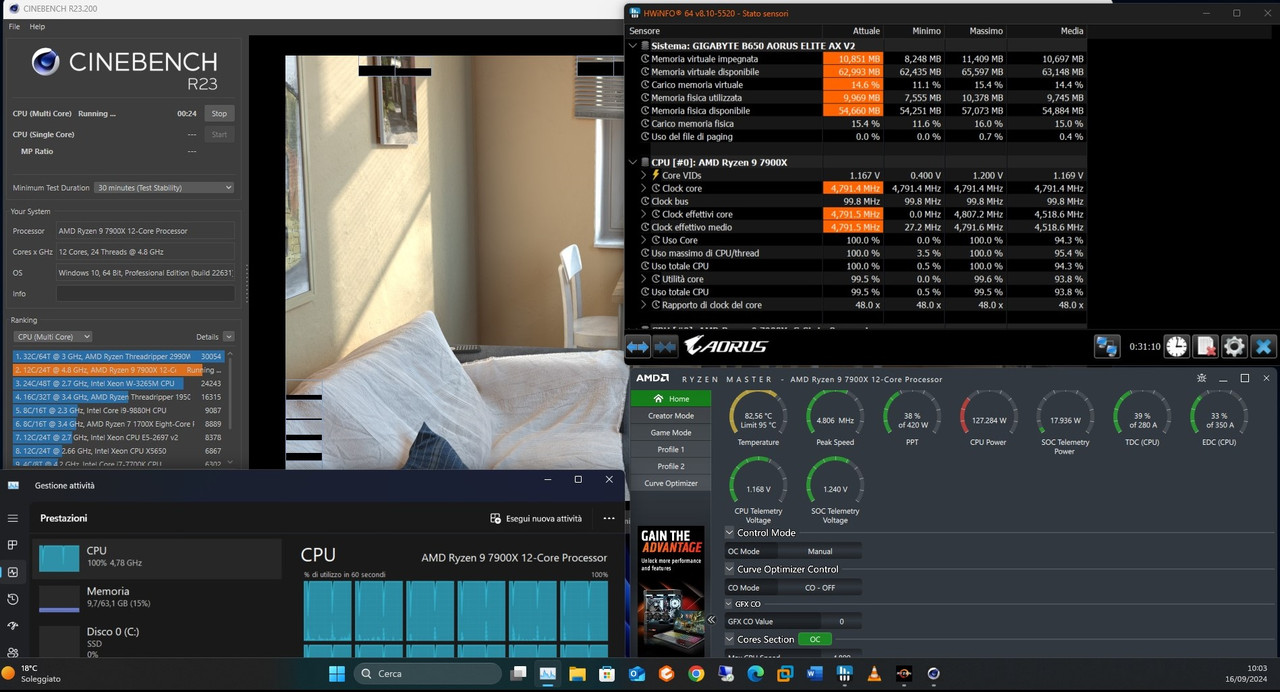
Task: Open Google Chrome from the taskbar
Action: click(696, 674)
